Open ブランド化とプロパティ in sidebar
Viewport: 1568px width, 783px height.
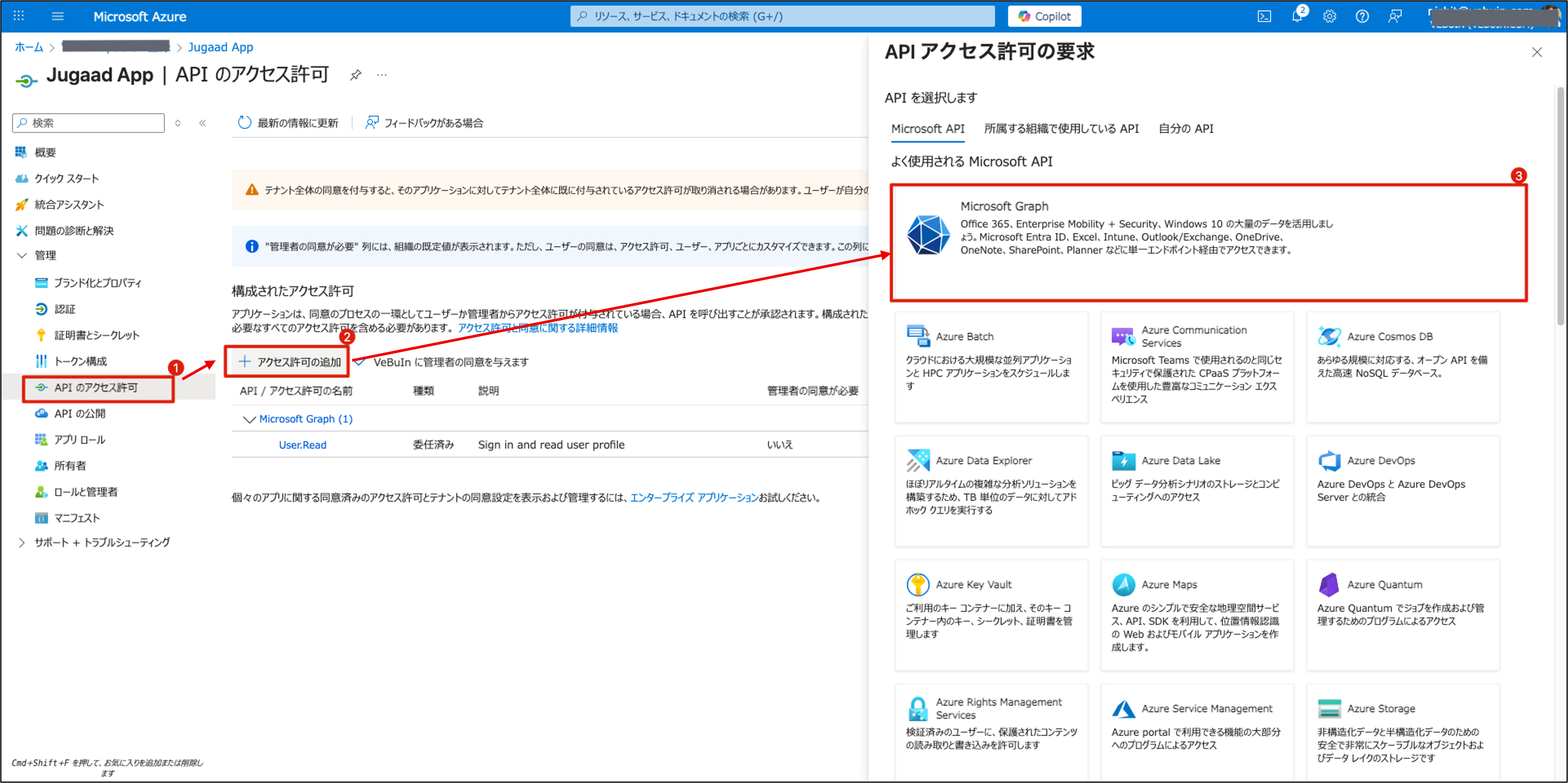[98, 283]
